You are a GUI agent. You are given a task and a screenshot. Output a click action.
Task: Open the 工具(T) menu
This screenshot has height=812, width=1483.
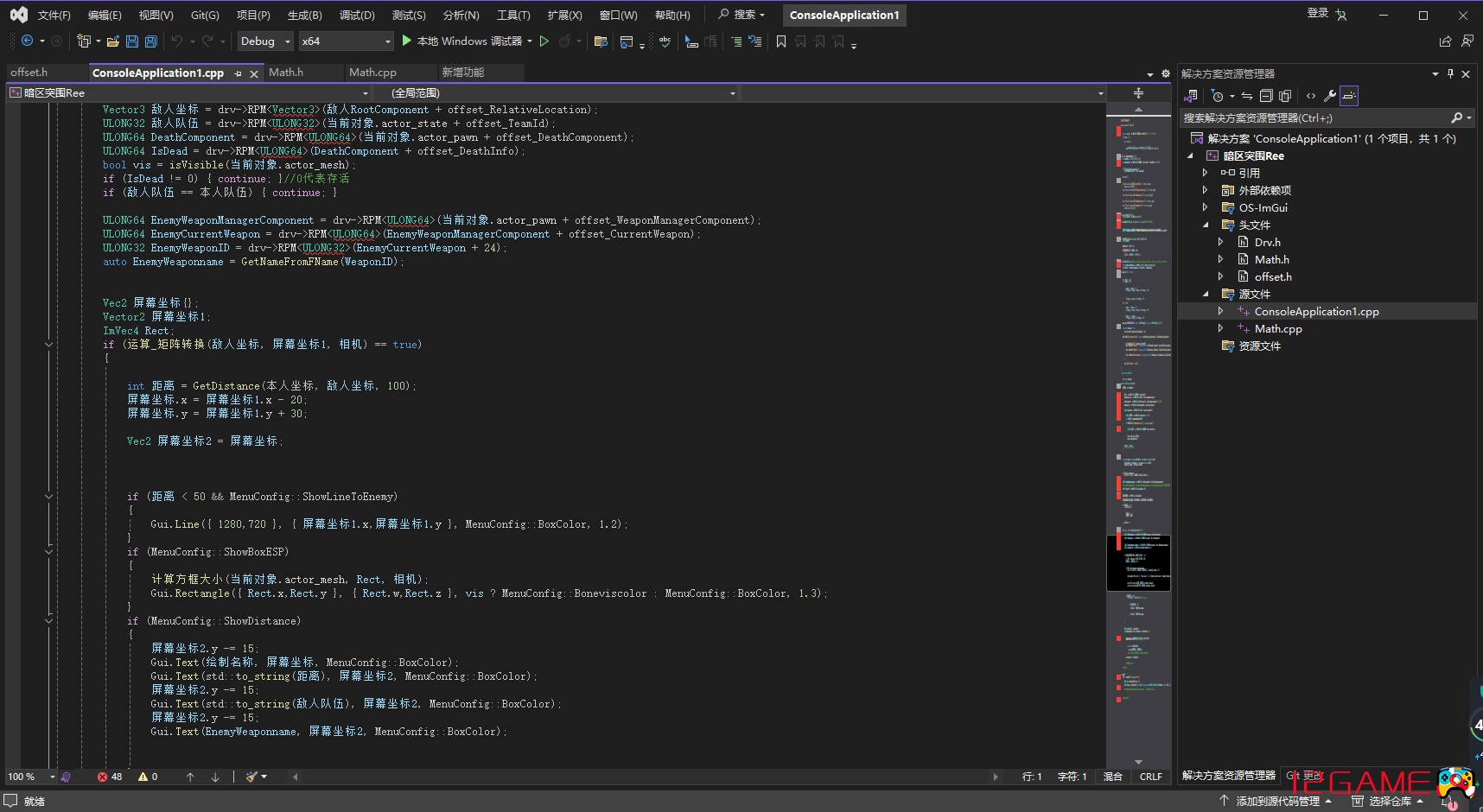coord(513,15)
